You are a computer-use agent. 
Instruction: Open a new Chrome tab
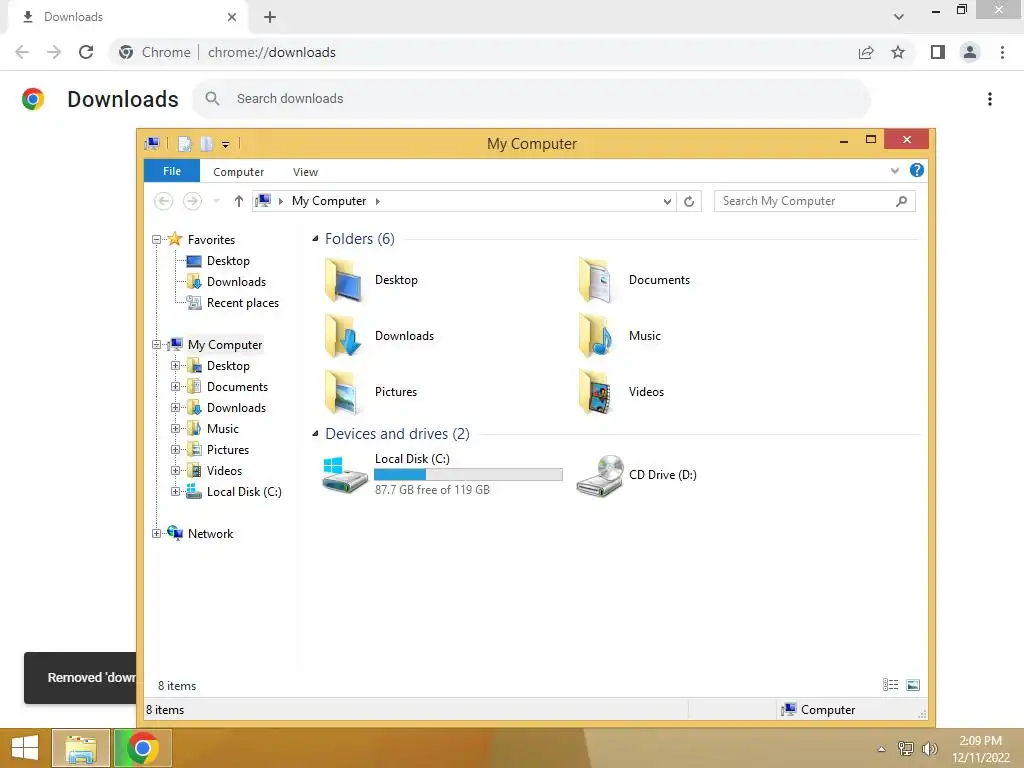tap(270, 17)
